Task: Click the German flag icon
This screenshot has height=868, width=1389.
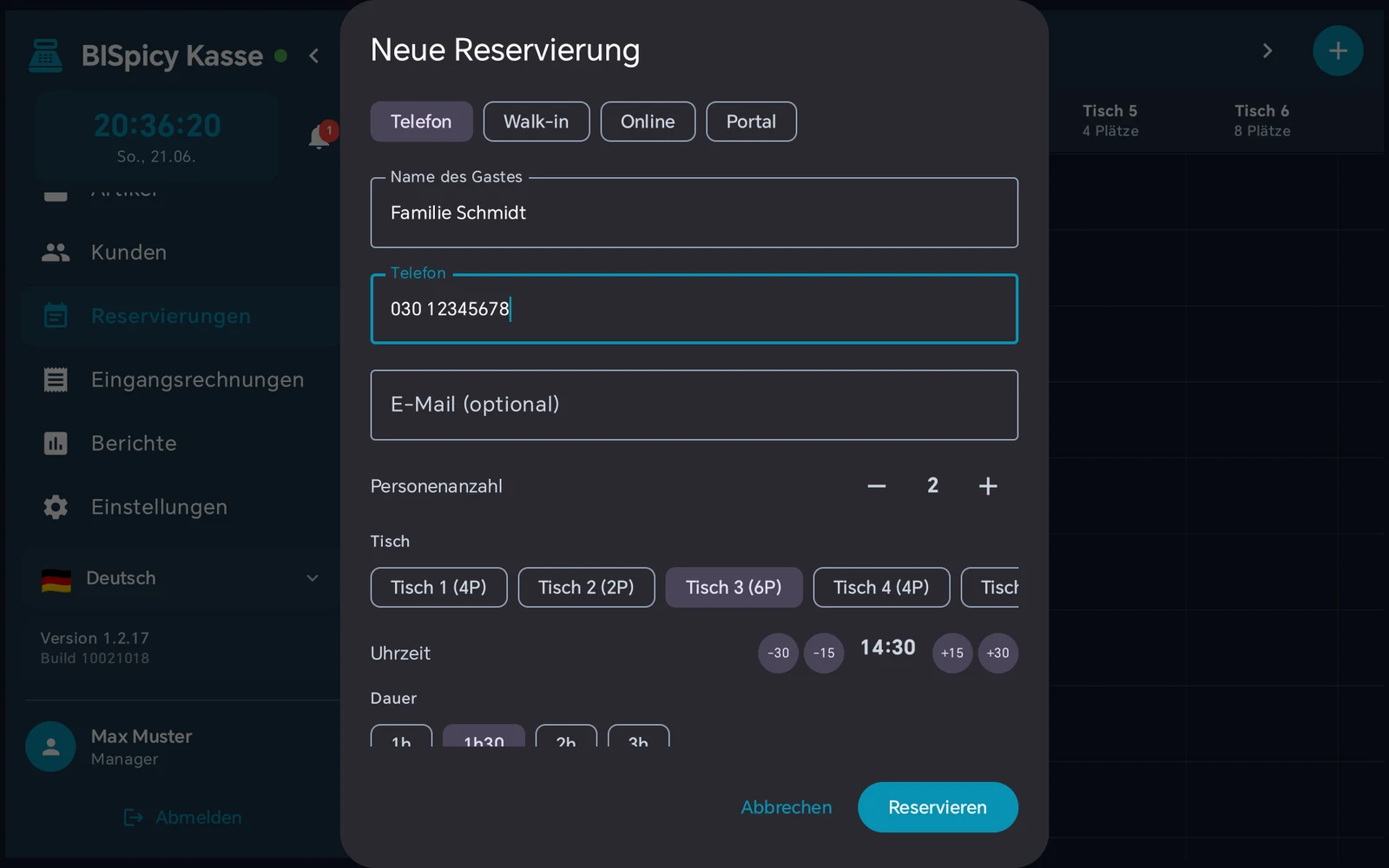Action: click(56, 579)
